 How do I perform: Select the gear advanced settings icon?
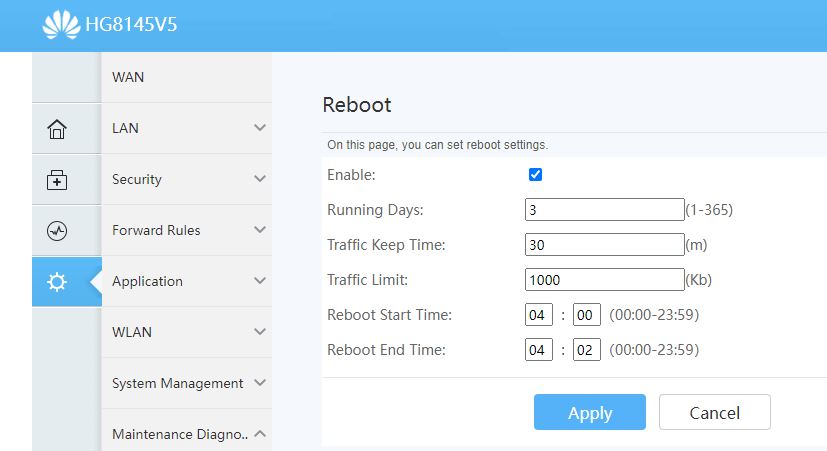click(x=57, y=282)
